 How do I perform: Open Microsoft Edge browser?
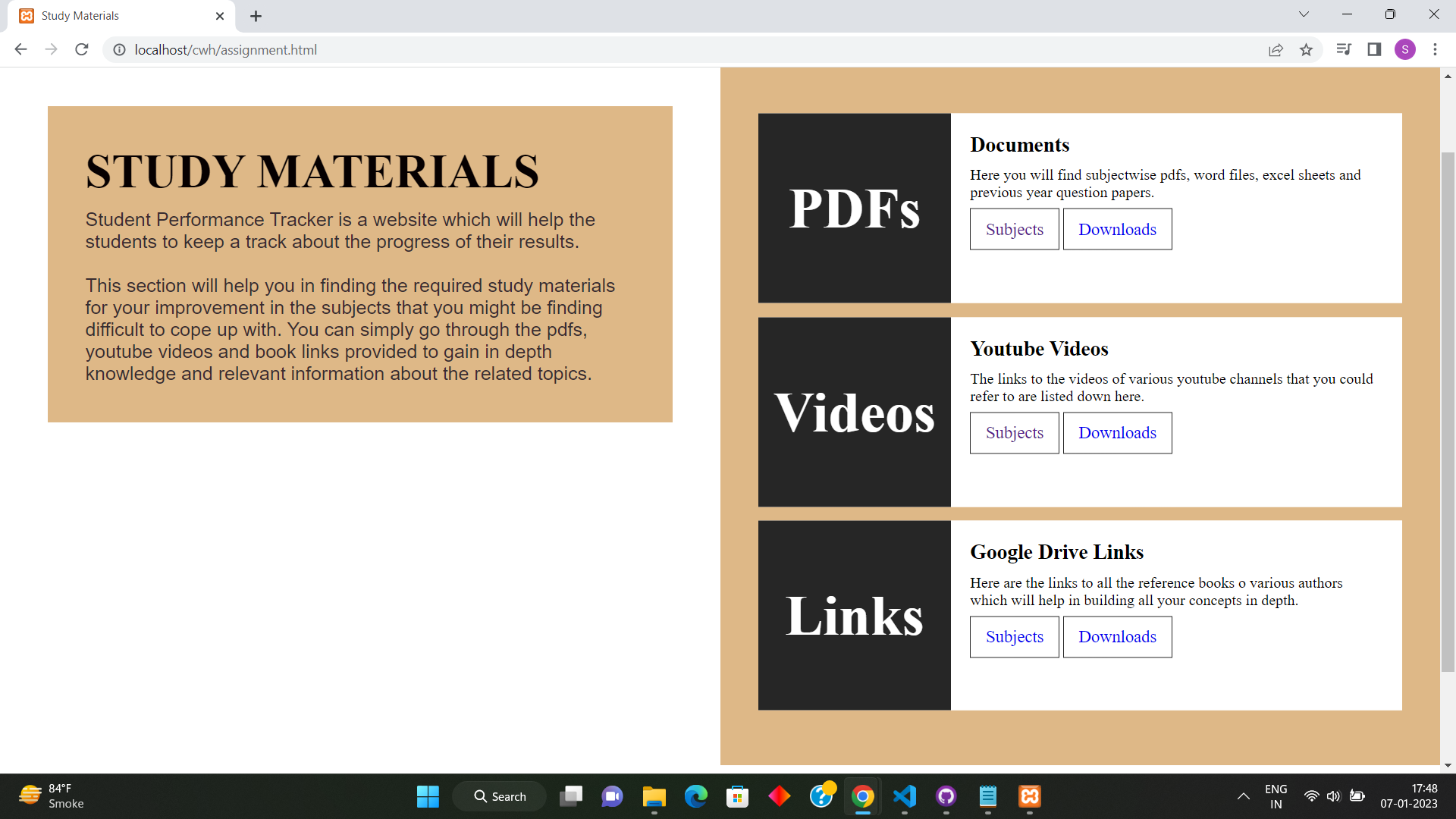click(695, 797)
